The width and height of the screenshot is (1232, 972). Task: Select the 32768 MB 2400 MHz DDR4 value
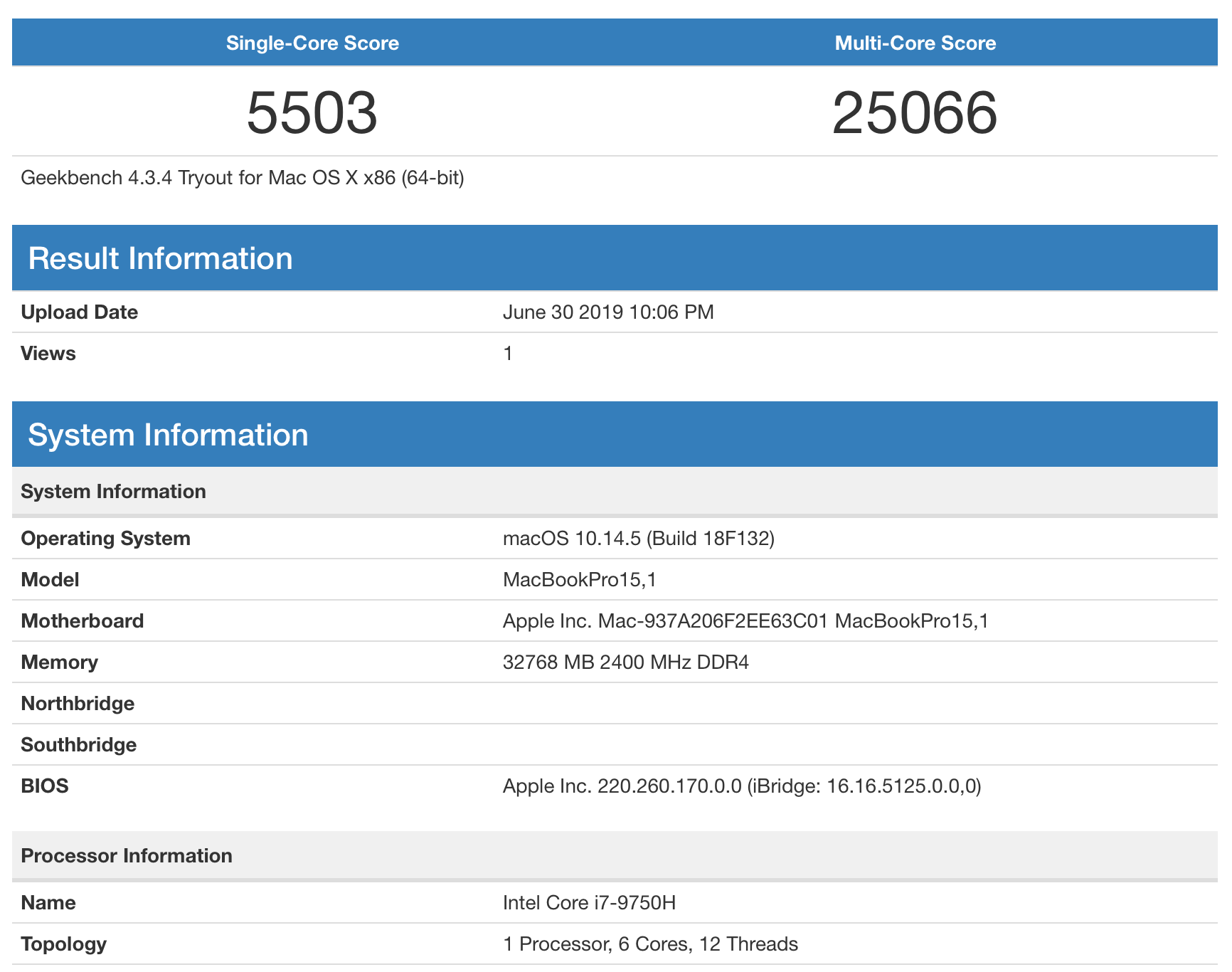626,662
